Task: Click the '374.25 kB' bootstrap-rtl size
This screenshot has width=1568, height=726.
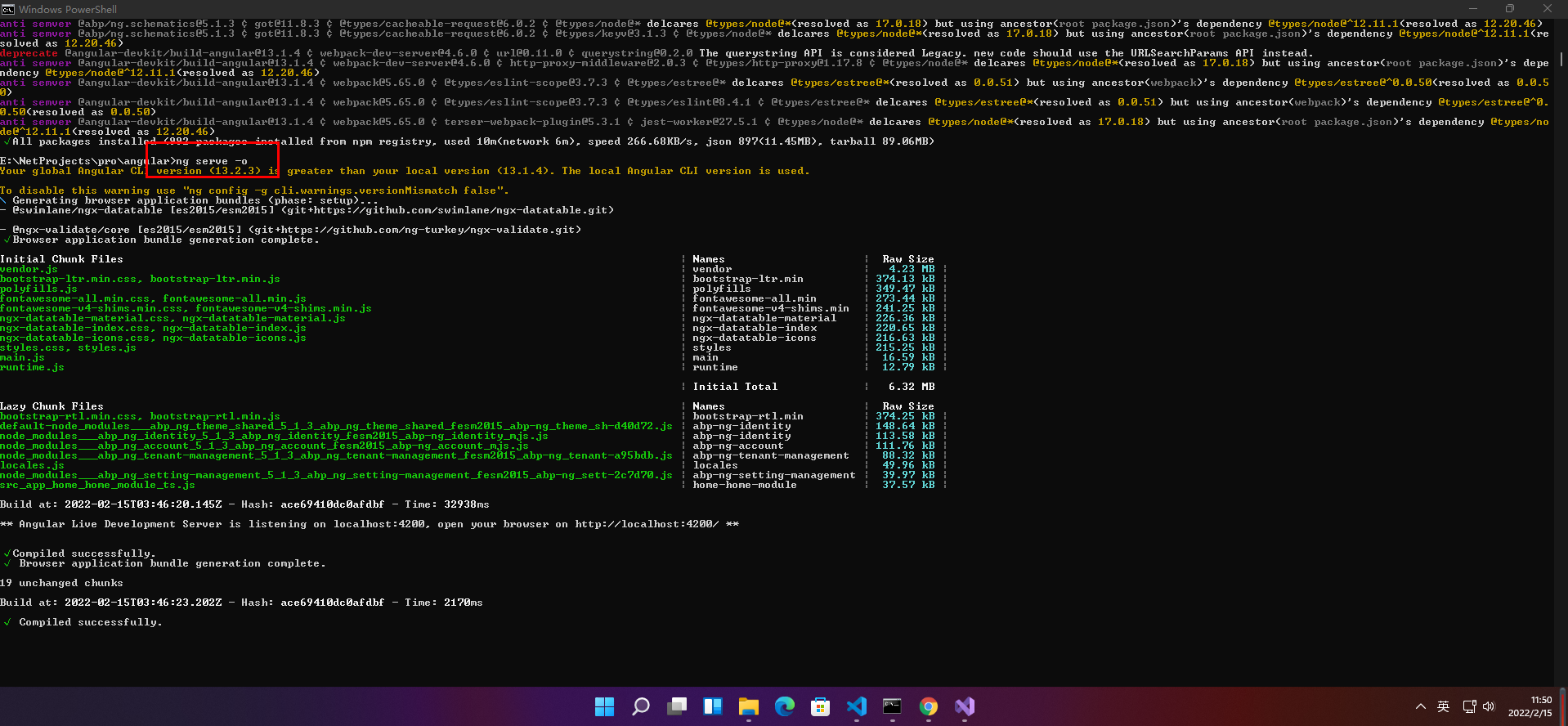Action: (905, 416)
